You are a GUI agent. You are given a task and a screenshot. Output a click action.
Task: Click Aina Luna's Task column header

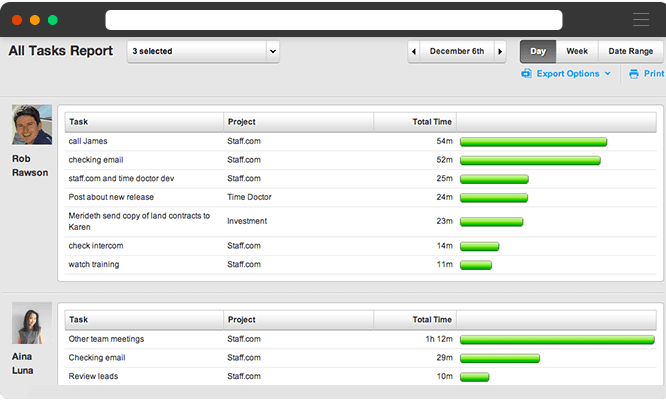click(x=144, y=320)
